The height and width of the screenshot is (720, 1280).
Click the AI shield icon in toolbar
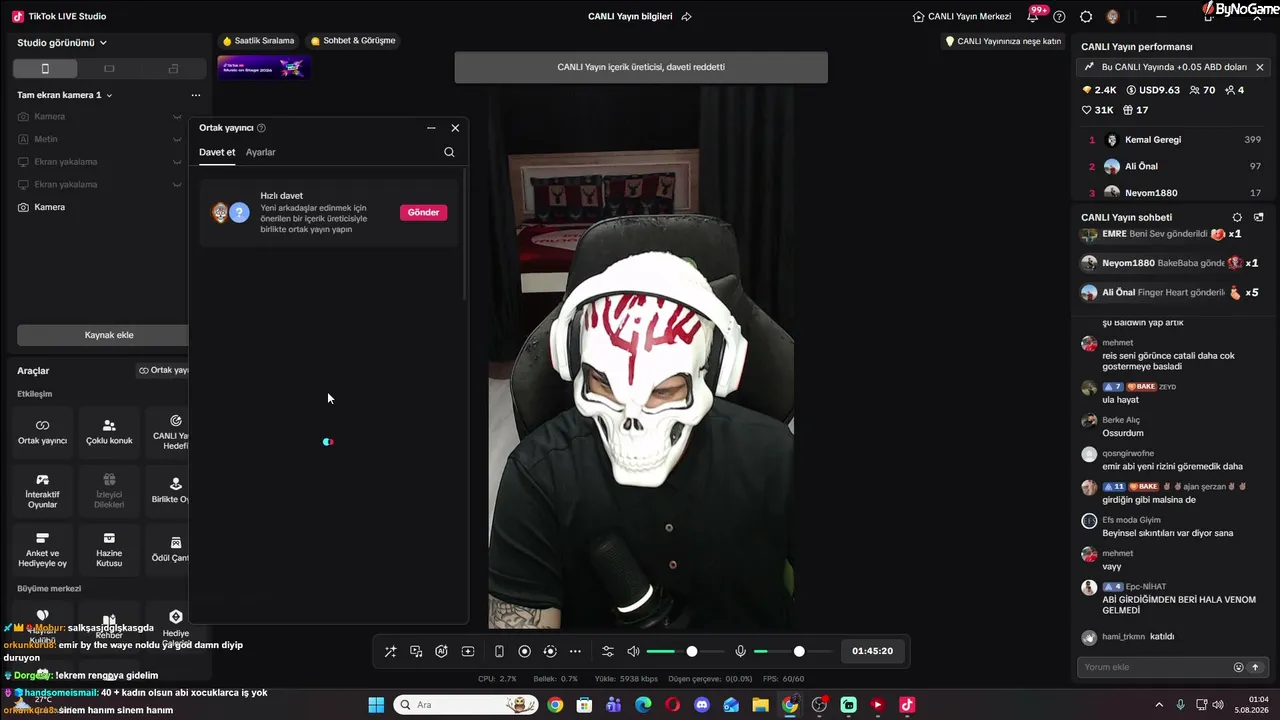441,651
